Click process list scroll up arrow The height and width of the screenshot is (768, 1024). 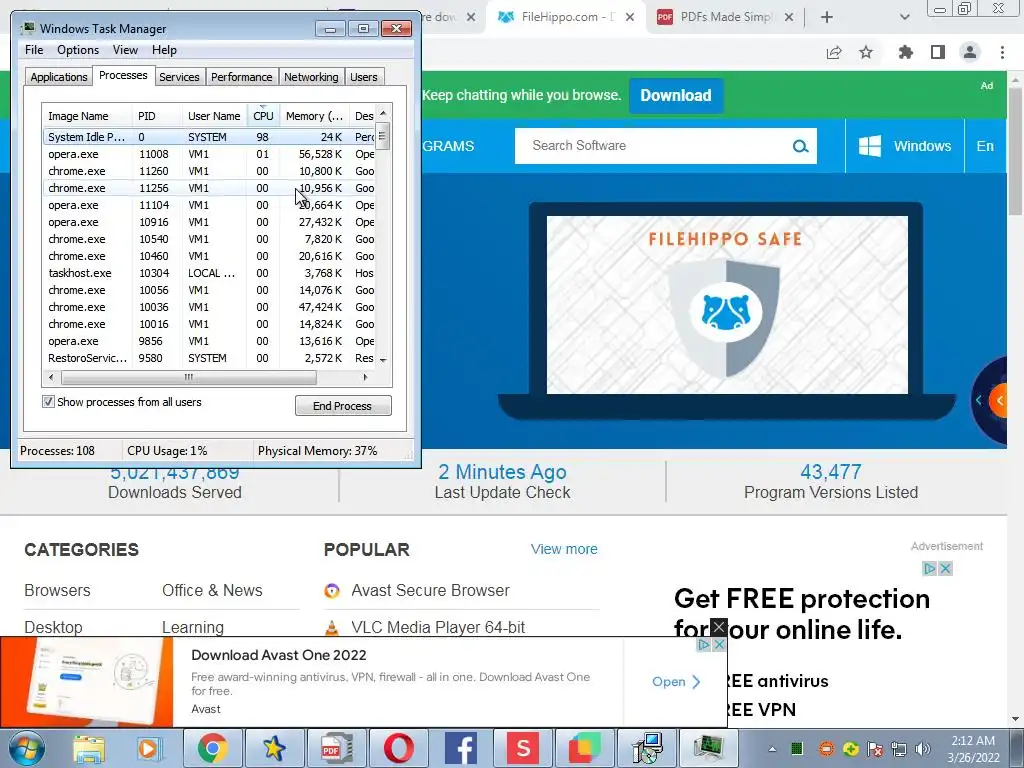(x=383, y=113)
